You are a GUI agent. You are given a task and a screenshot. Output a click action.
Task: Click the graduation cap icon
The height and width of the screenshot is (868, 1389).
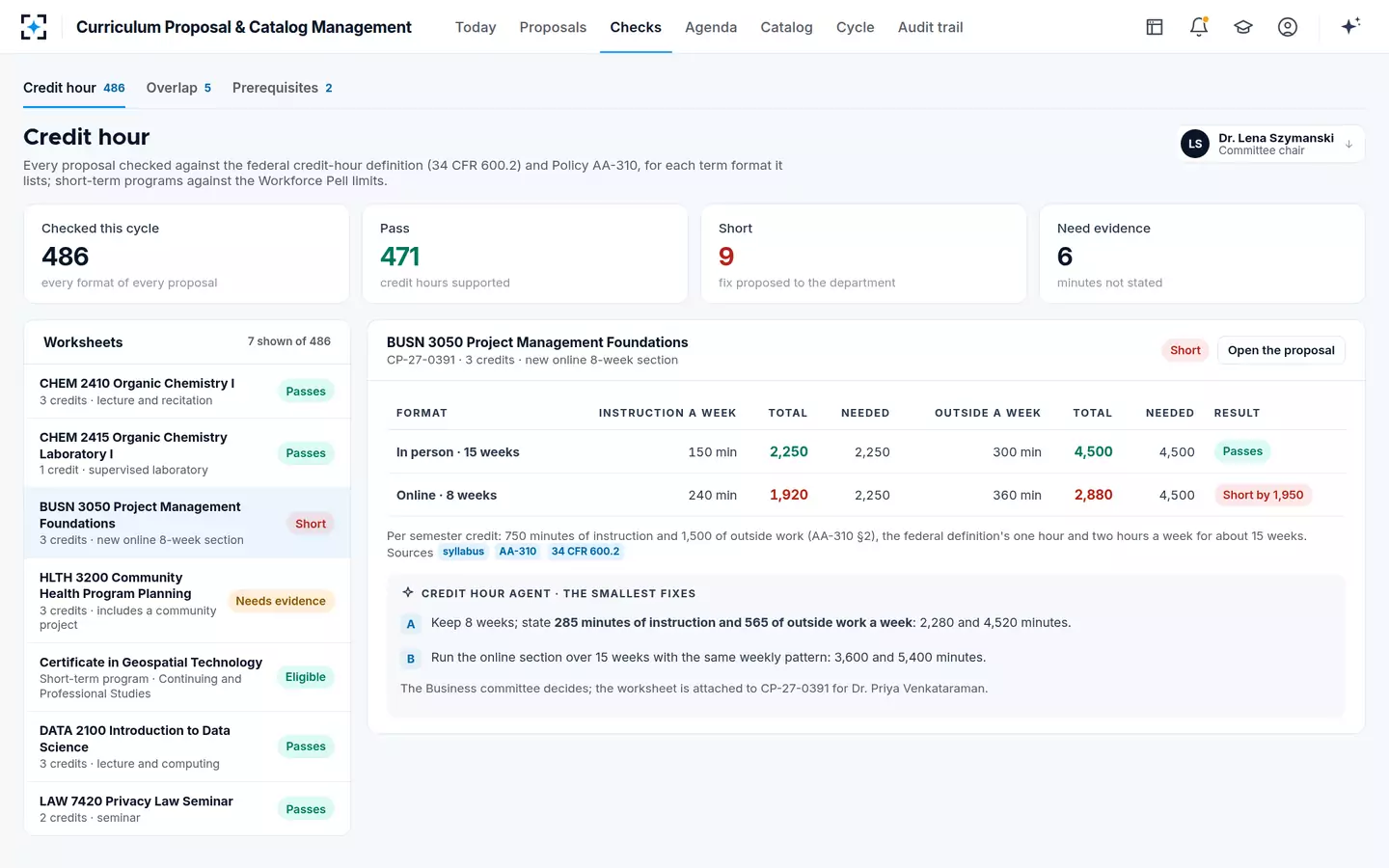coord(1243,27)
